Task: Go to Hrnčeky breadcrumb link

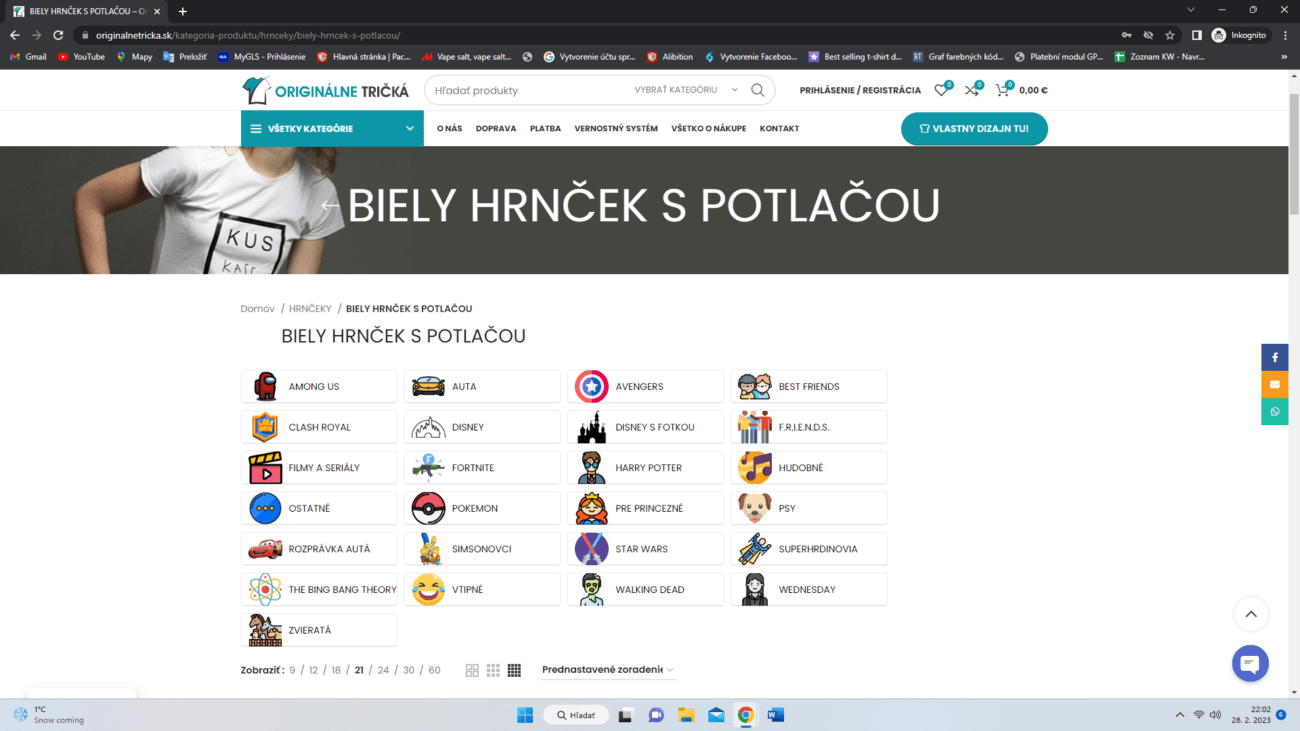Action: click(310, 309)
